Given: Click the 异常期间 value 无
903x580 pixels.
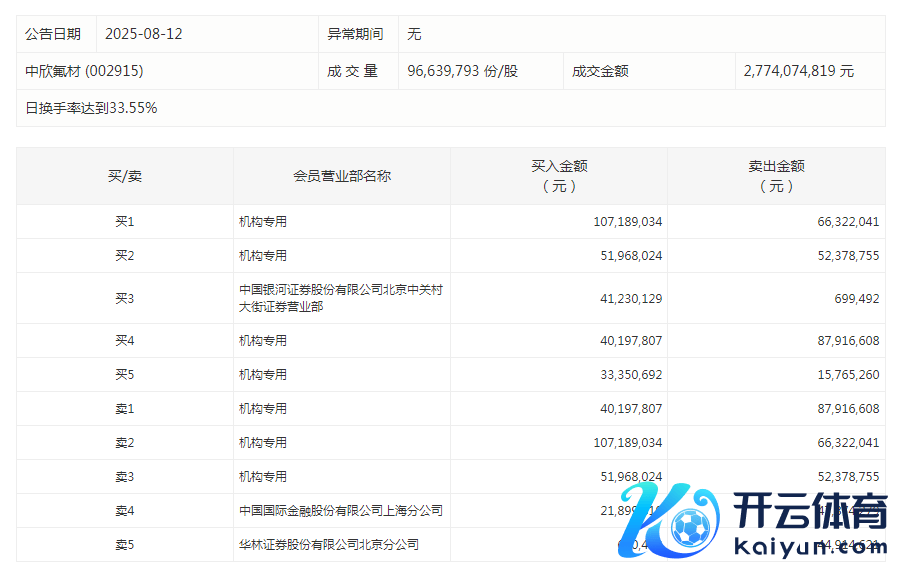Looking at the screenshot, I should pyautogui.click(x=414, y=34).
